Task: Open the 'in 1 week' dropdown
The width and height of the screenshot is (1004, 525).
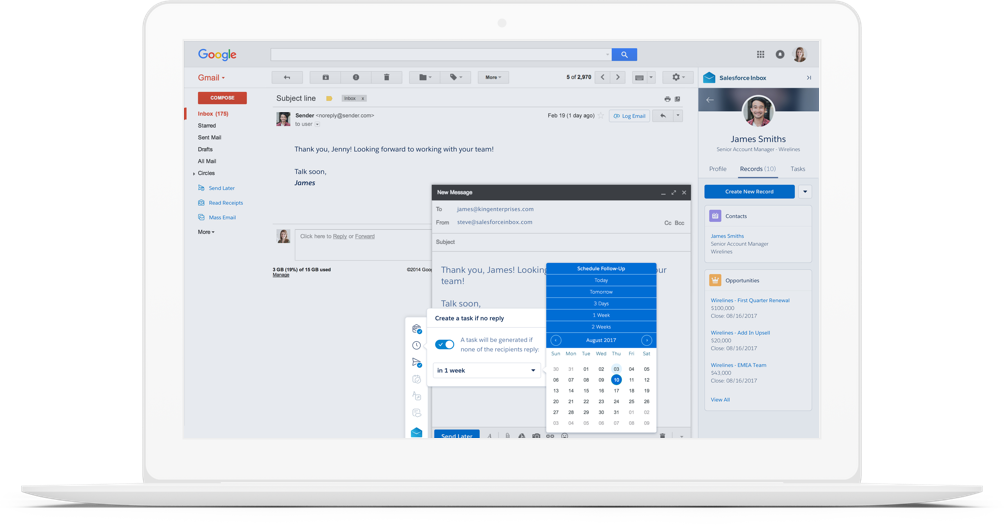Action: tap(486, 370)
